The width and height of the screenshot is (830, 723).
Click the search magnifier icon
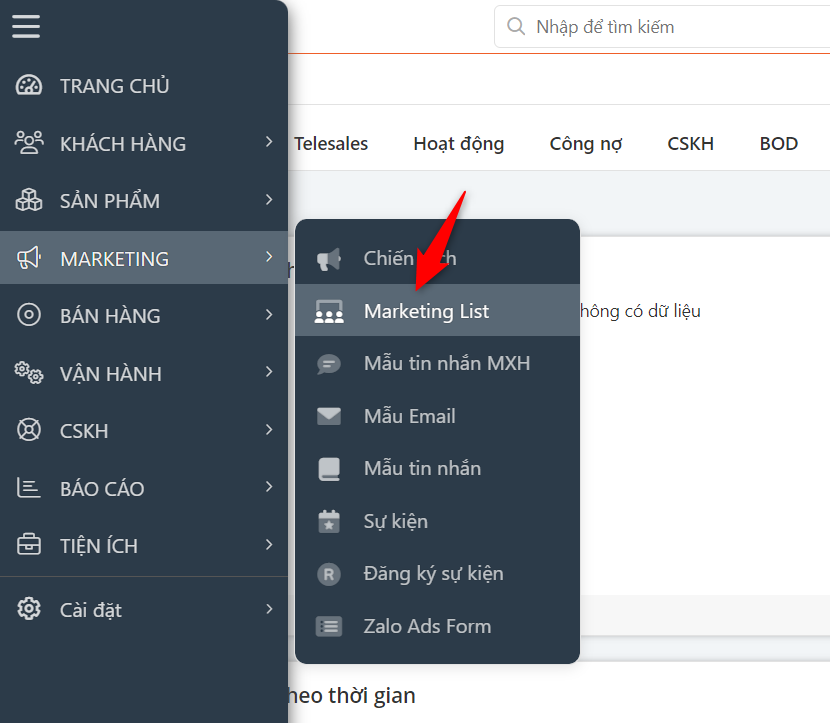pyautogui.click(x=516, y=26)
